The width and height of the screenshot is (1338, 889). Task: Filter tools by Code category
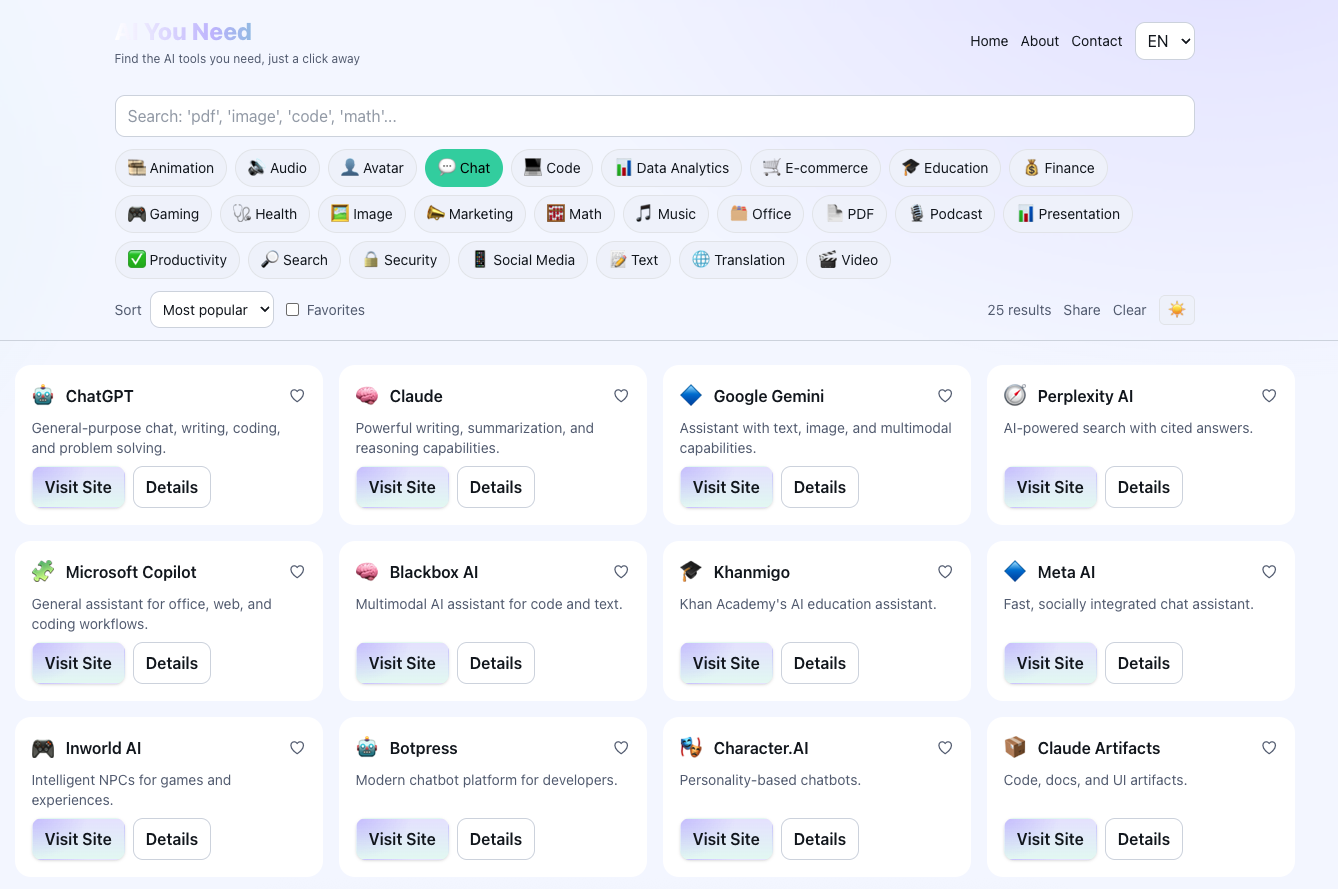pos(552,168)
